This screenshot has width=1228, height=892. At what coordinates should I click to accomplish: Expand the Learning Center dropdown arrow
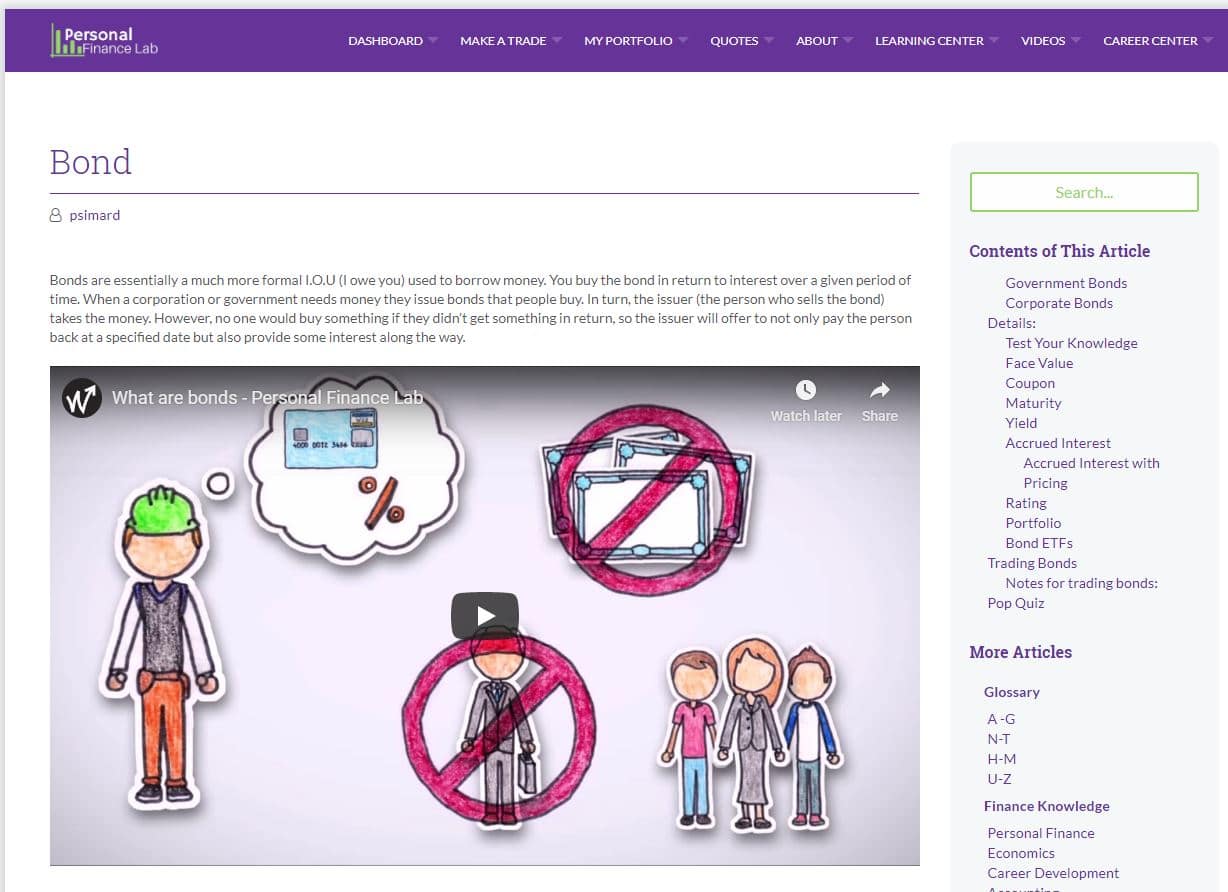pyautogui.click(x=993, y=41)
